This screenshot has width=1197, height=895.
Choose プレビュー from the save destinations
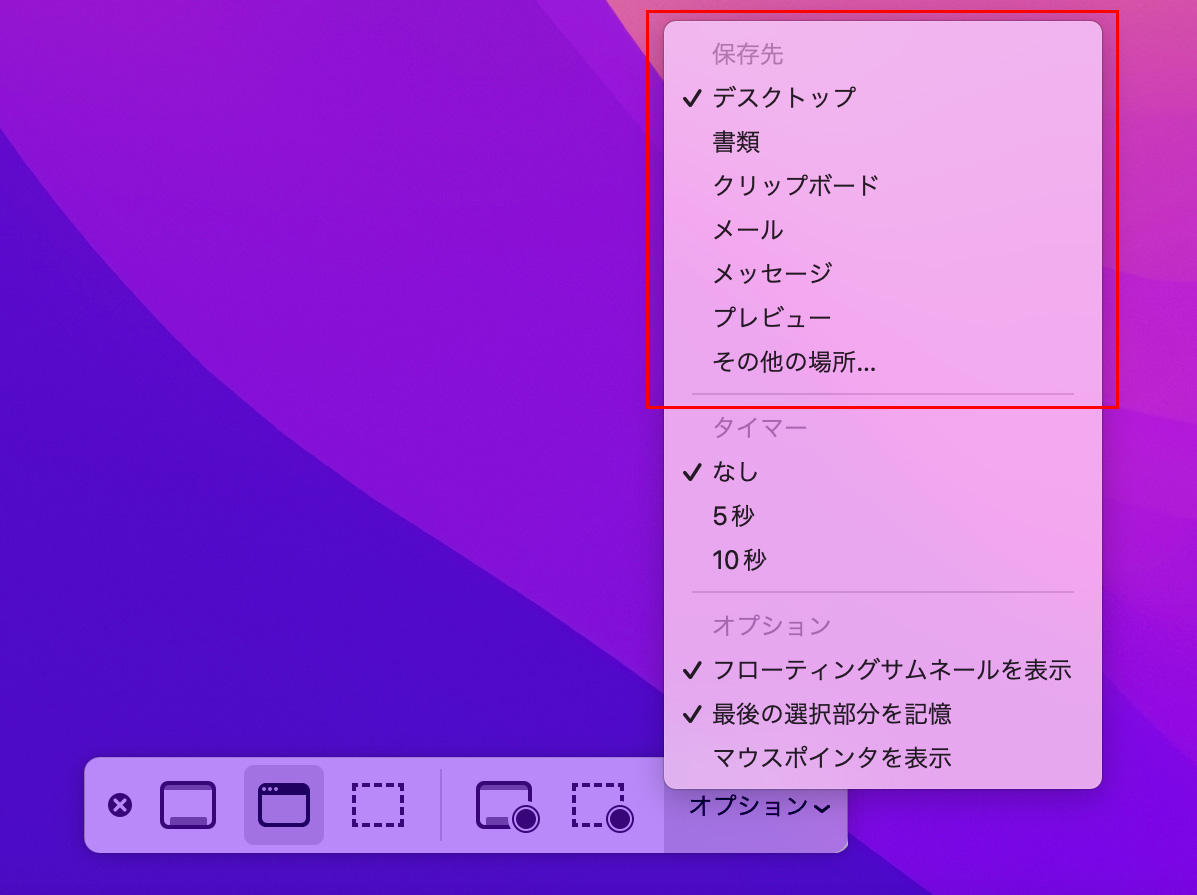pos(771,317)
